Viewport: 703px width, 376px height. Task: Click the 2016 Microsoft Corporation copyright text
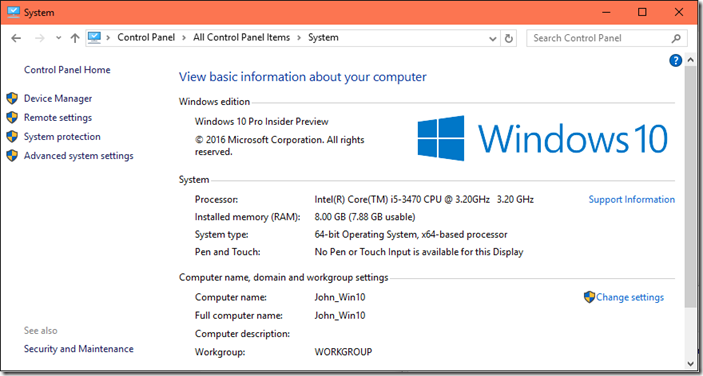click(x=280, y=146)
